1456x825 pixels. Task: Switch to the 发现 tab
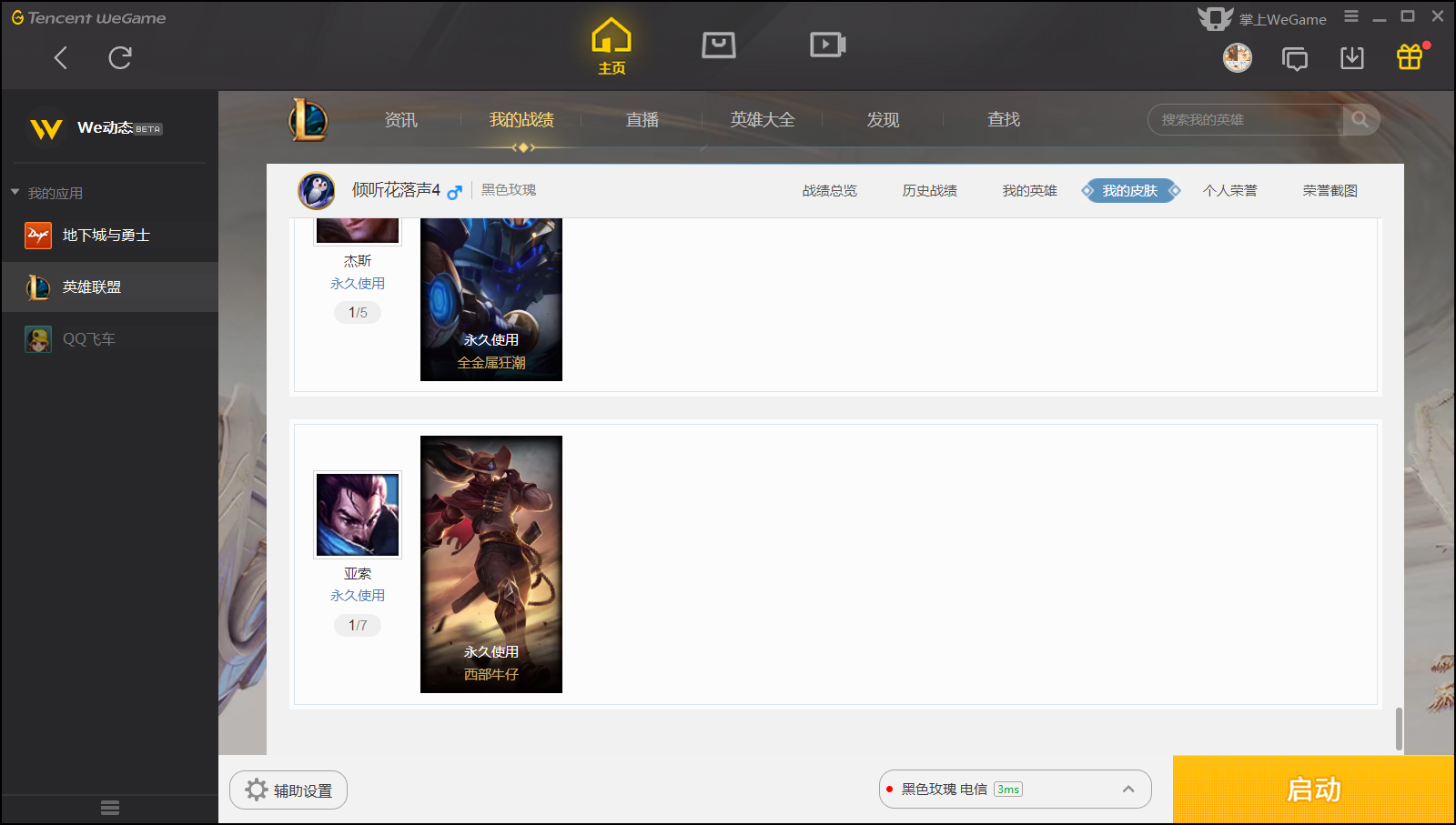pyautogui.click(x=883, y=120)
